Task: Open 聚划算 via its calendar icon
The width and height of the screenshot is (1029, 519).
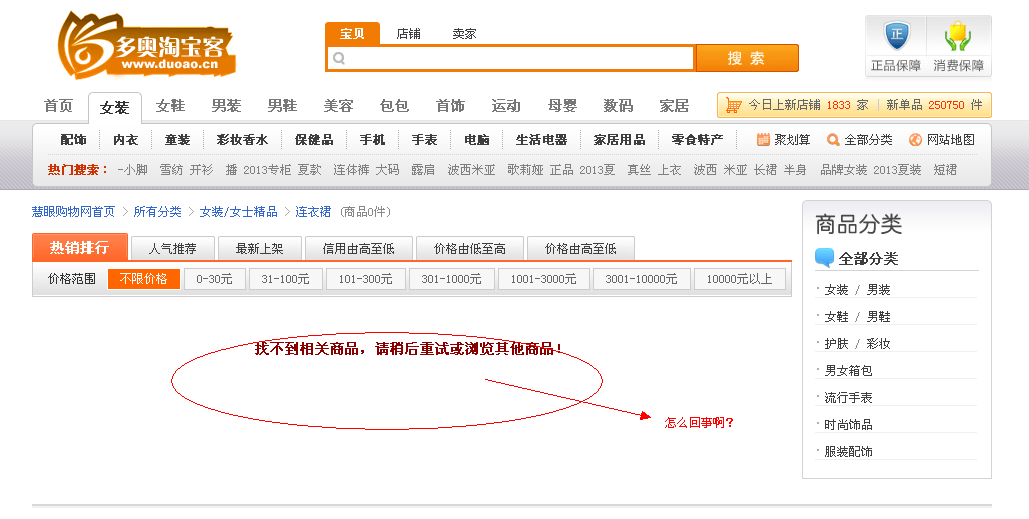Action: click(763, 140)
